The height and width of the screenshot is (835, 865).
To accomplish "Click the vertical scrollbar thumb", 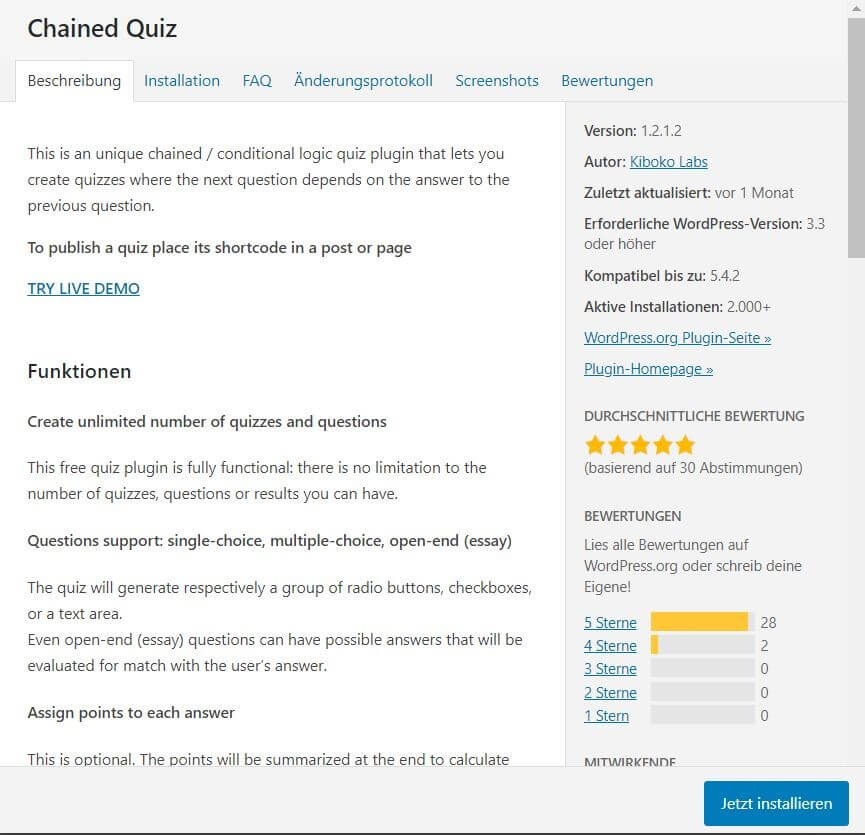I will [x=856, y=138].
